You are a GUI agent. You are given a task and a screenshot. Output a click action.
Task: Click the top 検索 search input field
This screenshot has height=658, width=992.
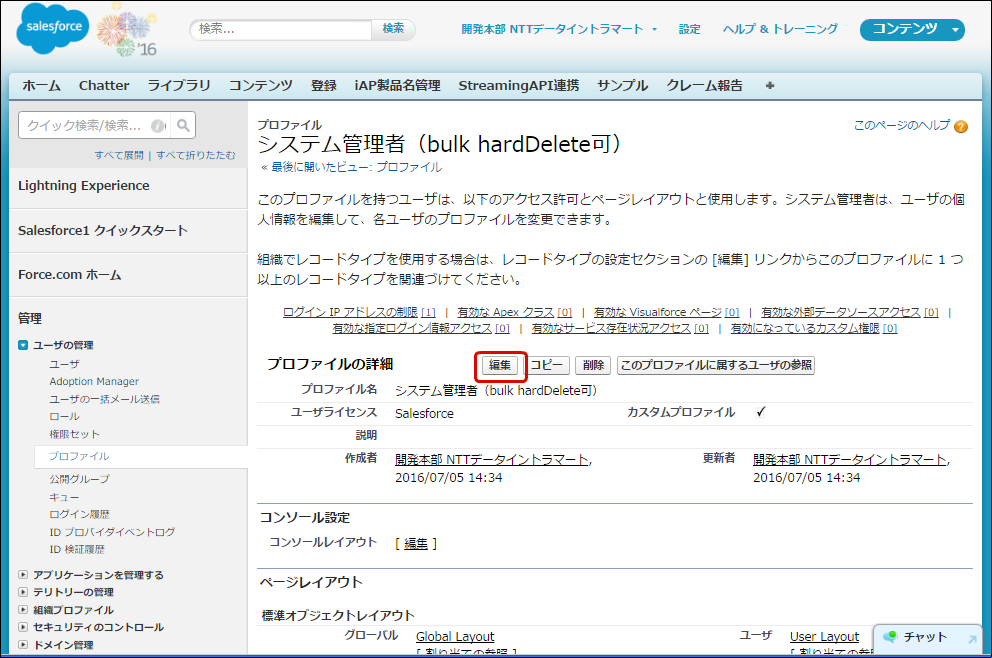pyautogui.click(x=279, y=29)
